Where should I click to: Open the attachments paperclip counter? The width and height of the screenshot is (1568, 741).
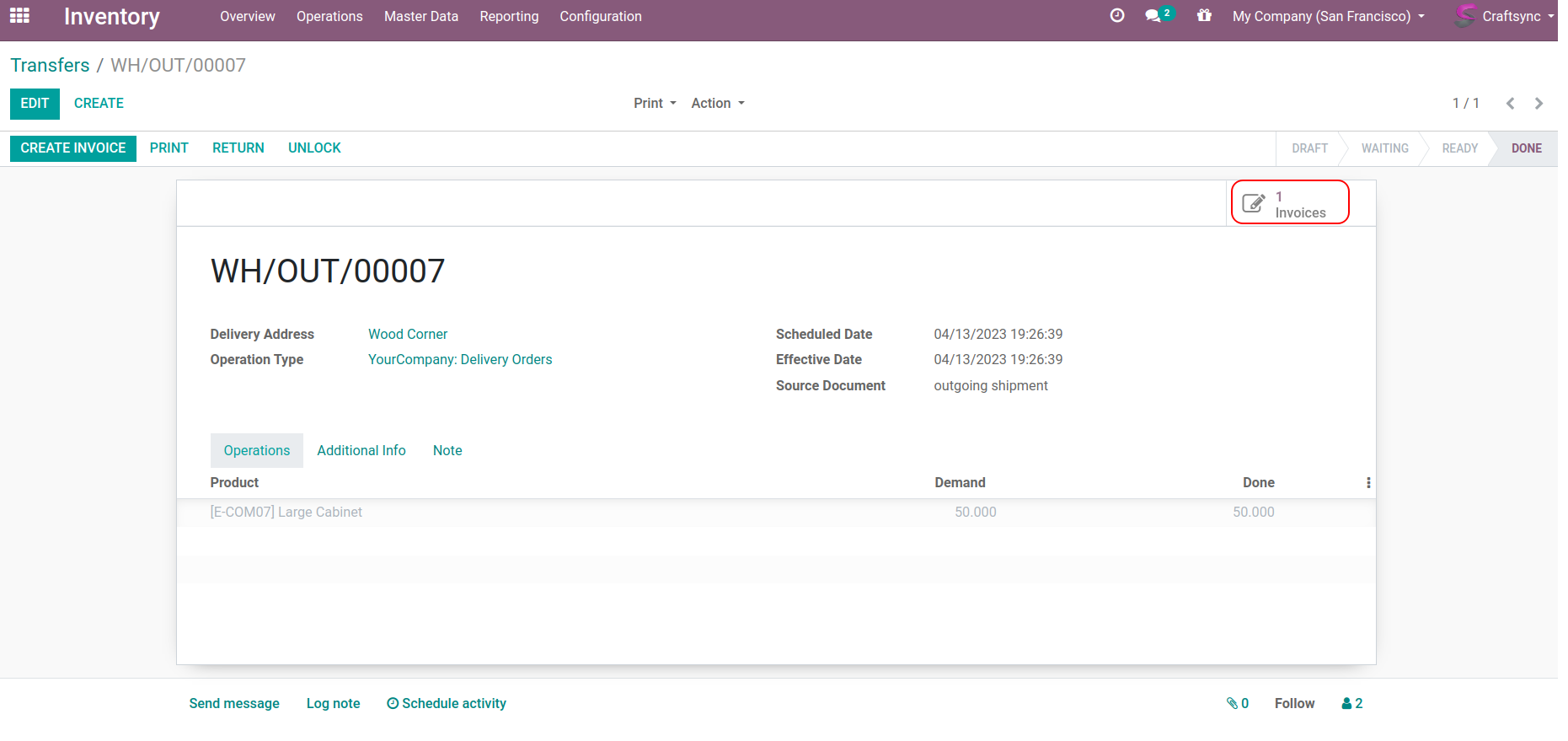pyautogui.click(x=1237, y=704)
